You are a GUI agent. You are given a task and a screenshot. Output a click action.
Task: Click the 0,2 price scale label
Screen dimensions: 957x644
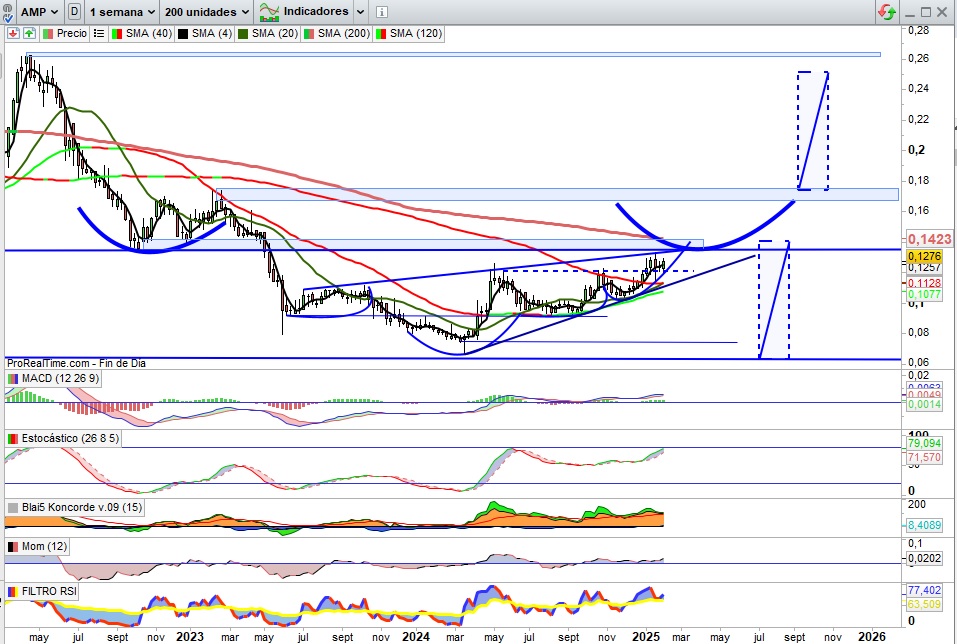pyautogui.click(x=916, y=150)
